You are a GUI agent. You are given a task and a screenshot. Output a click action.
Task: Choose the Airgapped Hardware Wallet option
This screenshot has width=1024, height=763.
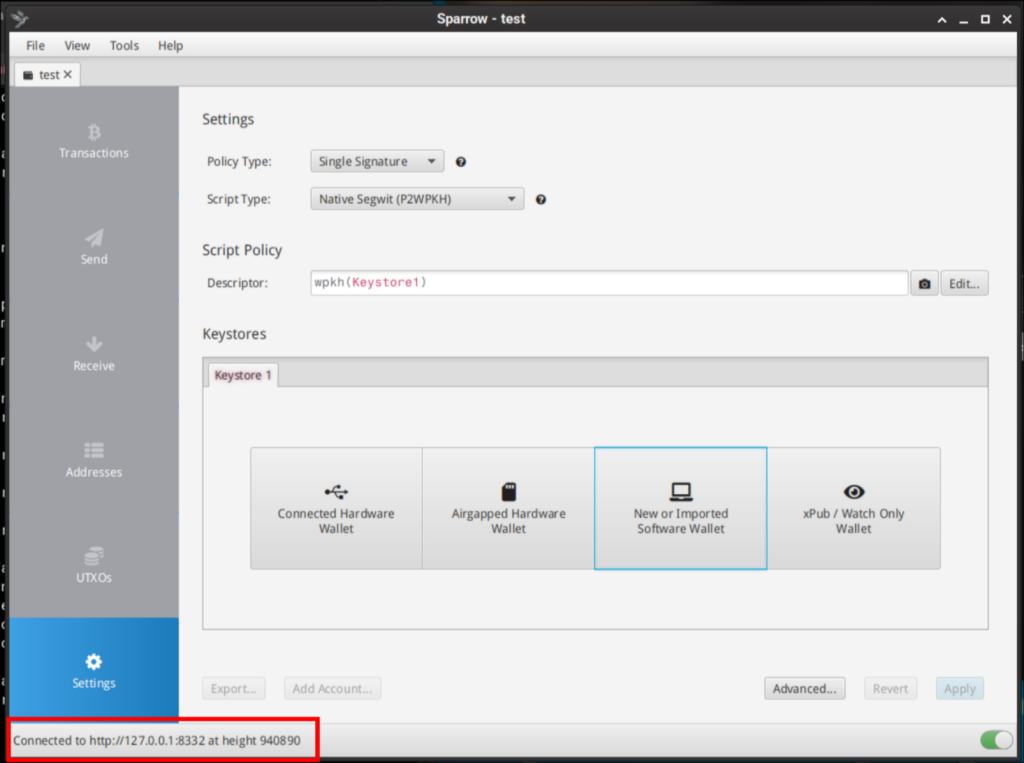pyautogui.click(x=508, y=508)
